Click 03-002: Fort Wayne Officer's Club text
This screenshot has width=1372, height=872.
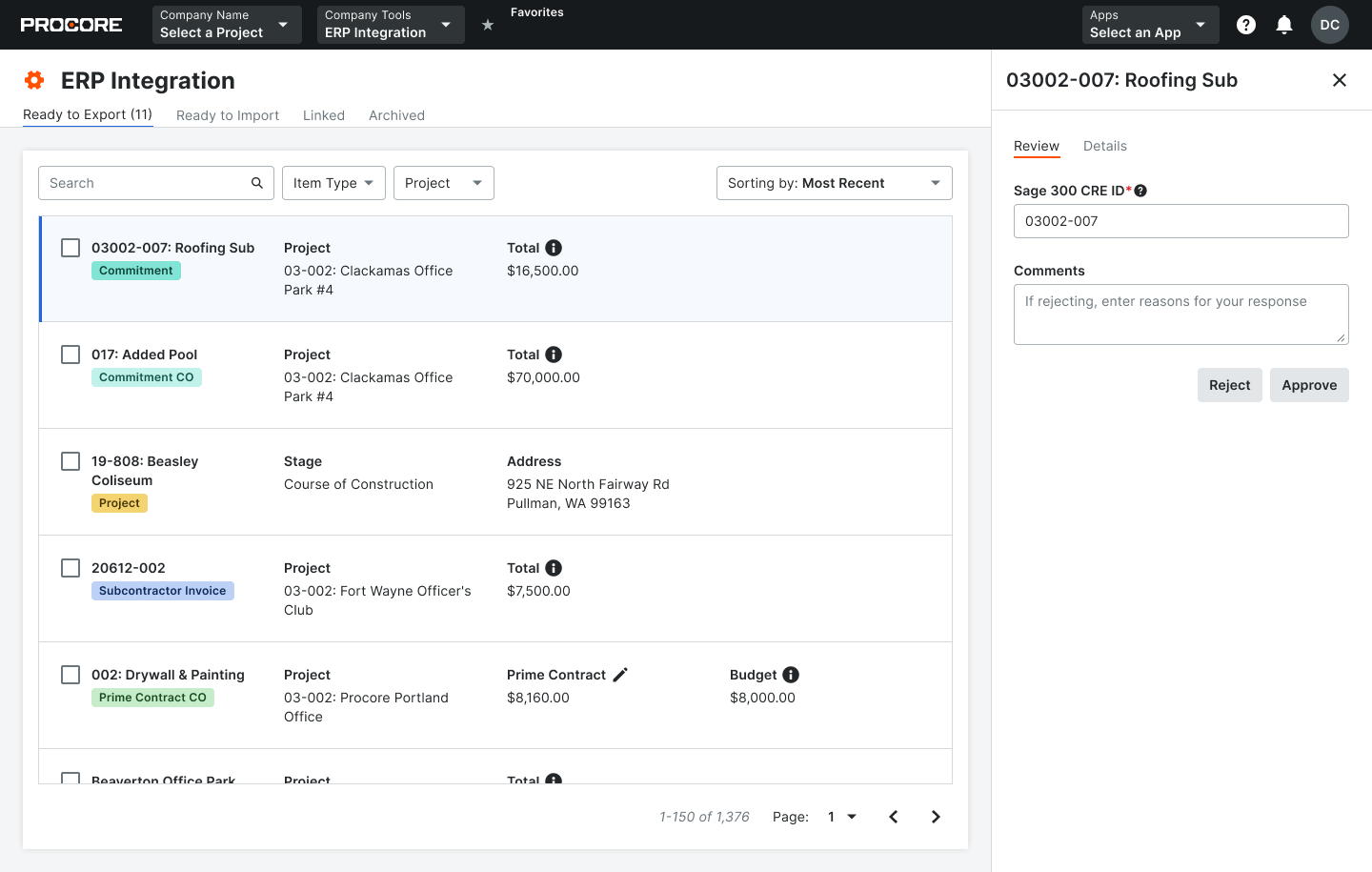coord(377,600)
